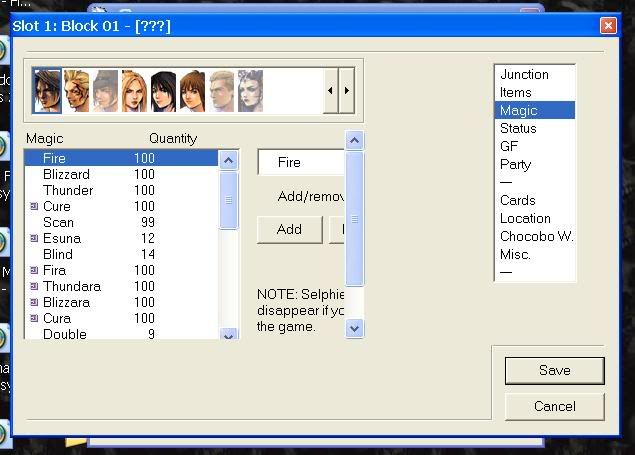Click the Add button
This screenshot has width=635, height=455.
point(290,230)
